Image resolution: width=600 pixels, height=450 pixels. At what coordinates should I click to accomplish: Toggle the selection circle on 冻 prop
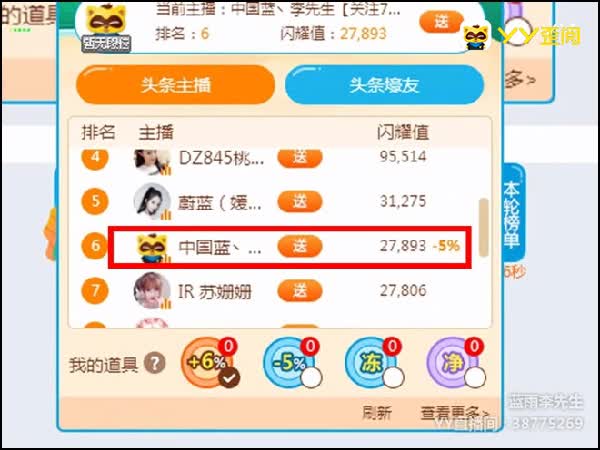393,377
